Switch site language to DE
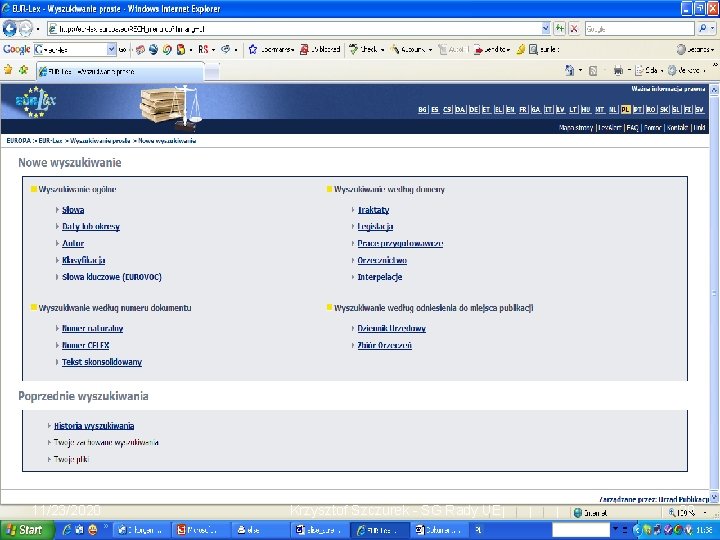720x540 pixels. coord(473,110)
